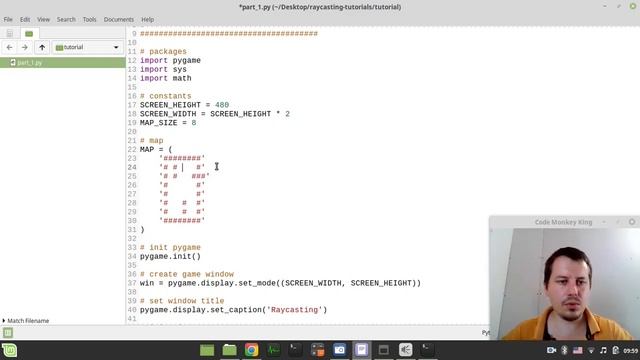This screenshot has height=360, width=640.
Task: Click the clipboard tray icon beside clock
Action: [x=616, y=350]
